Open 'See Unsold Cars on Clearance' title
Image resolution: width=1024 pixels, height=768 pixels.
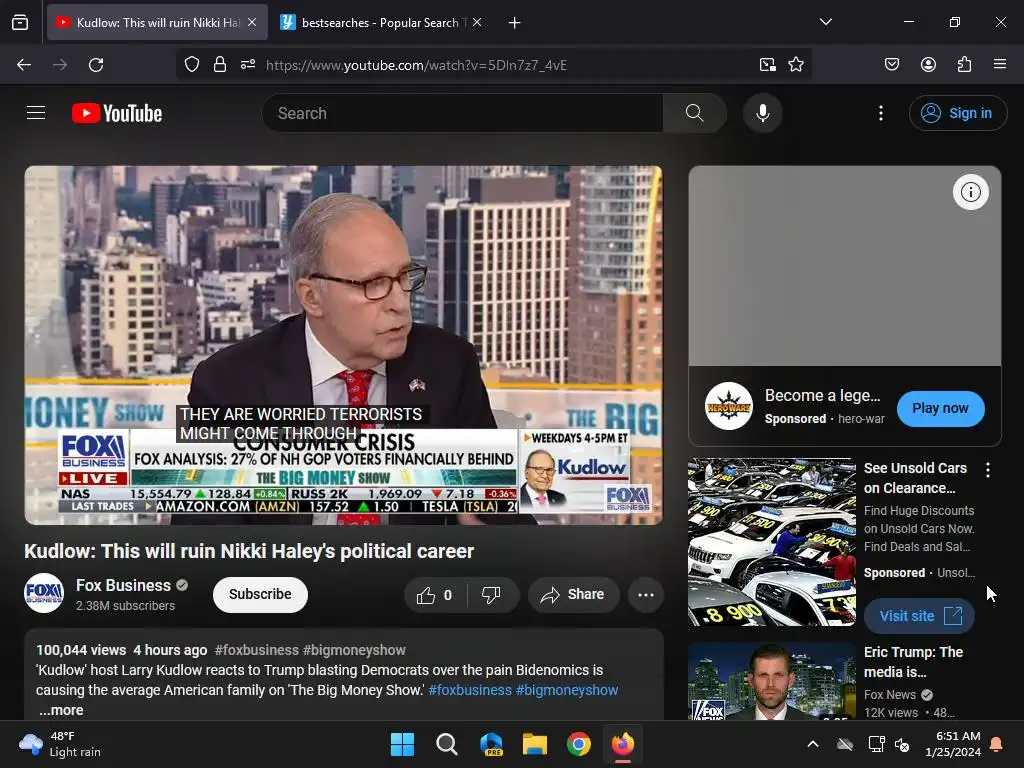coord(915,478)
